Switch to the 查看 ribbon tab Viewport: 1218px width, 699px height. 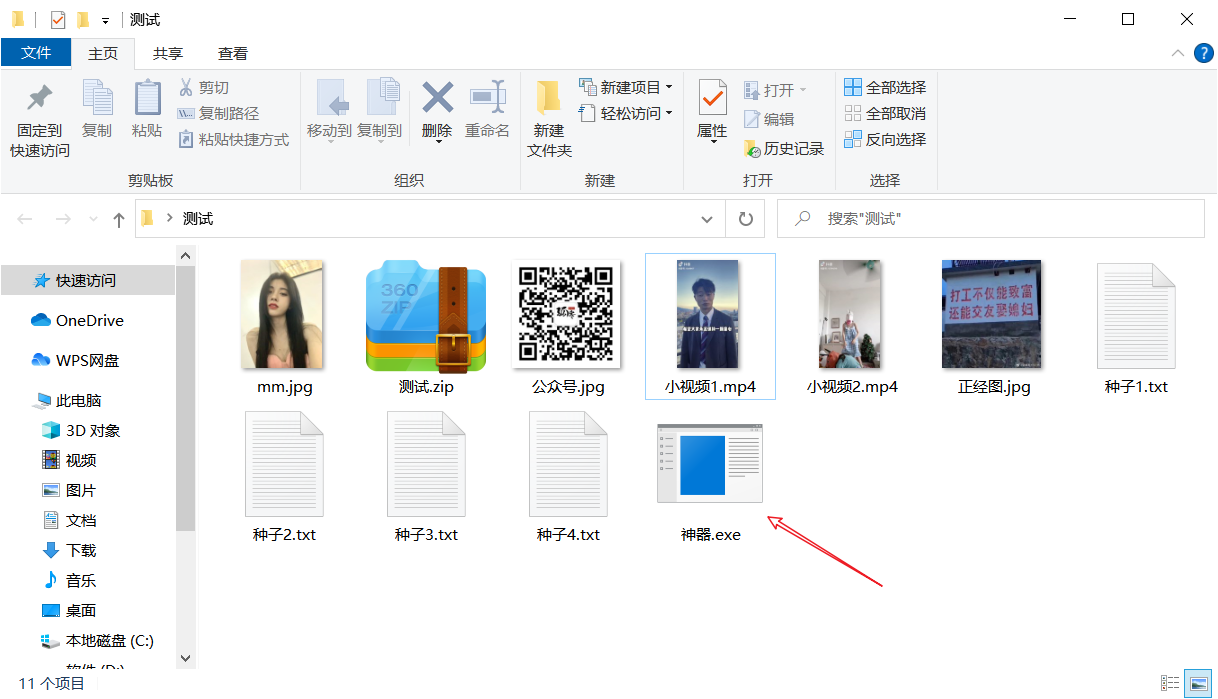coord(233,54)
